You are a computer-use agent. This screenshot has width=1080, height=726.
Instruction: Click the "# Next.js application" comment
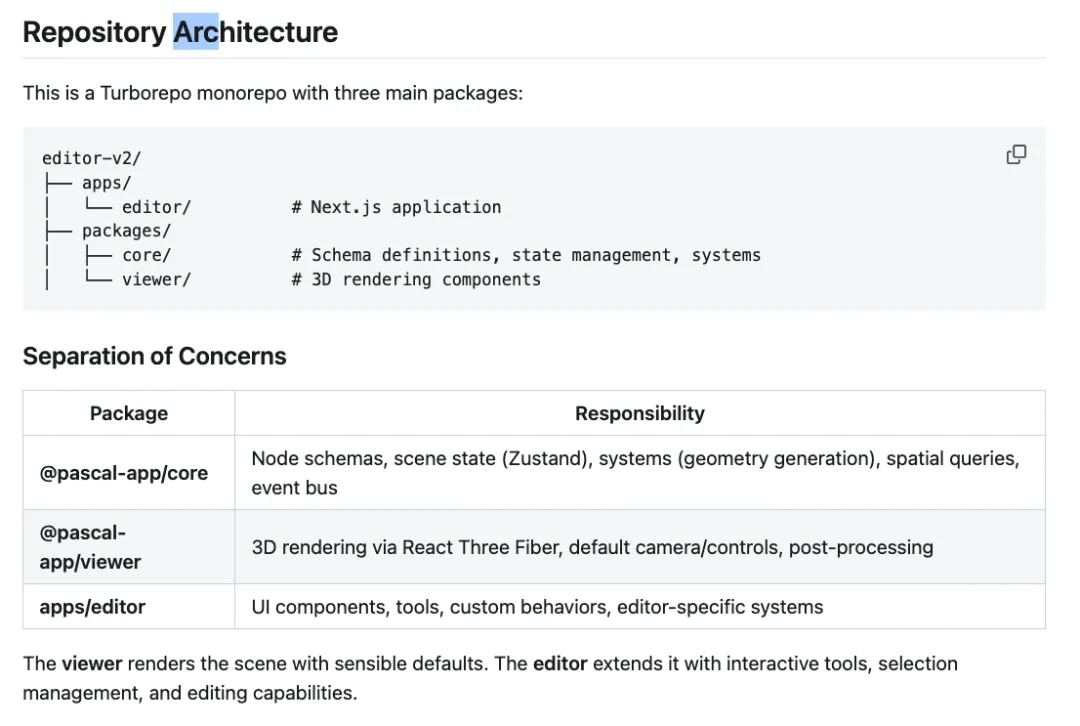tap(396, 207)
